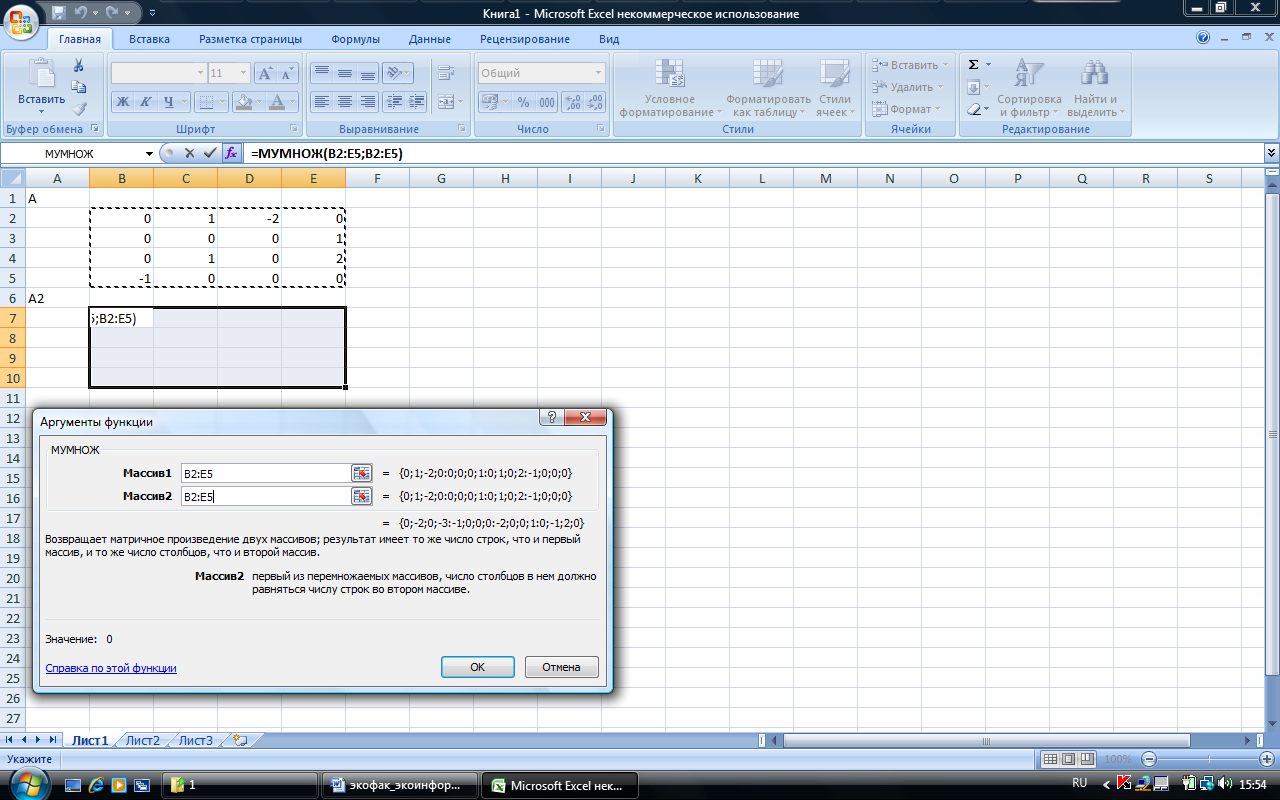
Task: Open Сортировка и фильтр menu
Action: click(1029, 88)
